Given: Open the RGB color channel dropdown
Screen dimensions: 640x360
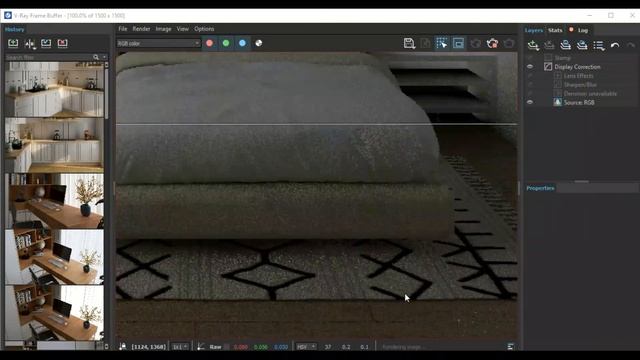Looking at the screenshot, I should coord(158,43).
